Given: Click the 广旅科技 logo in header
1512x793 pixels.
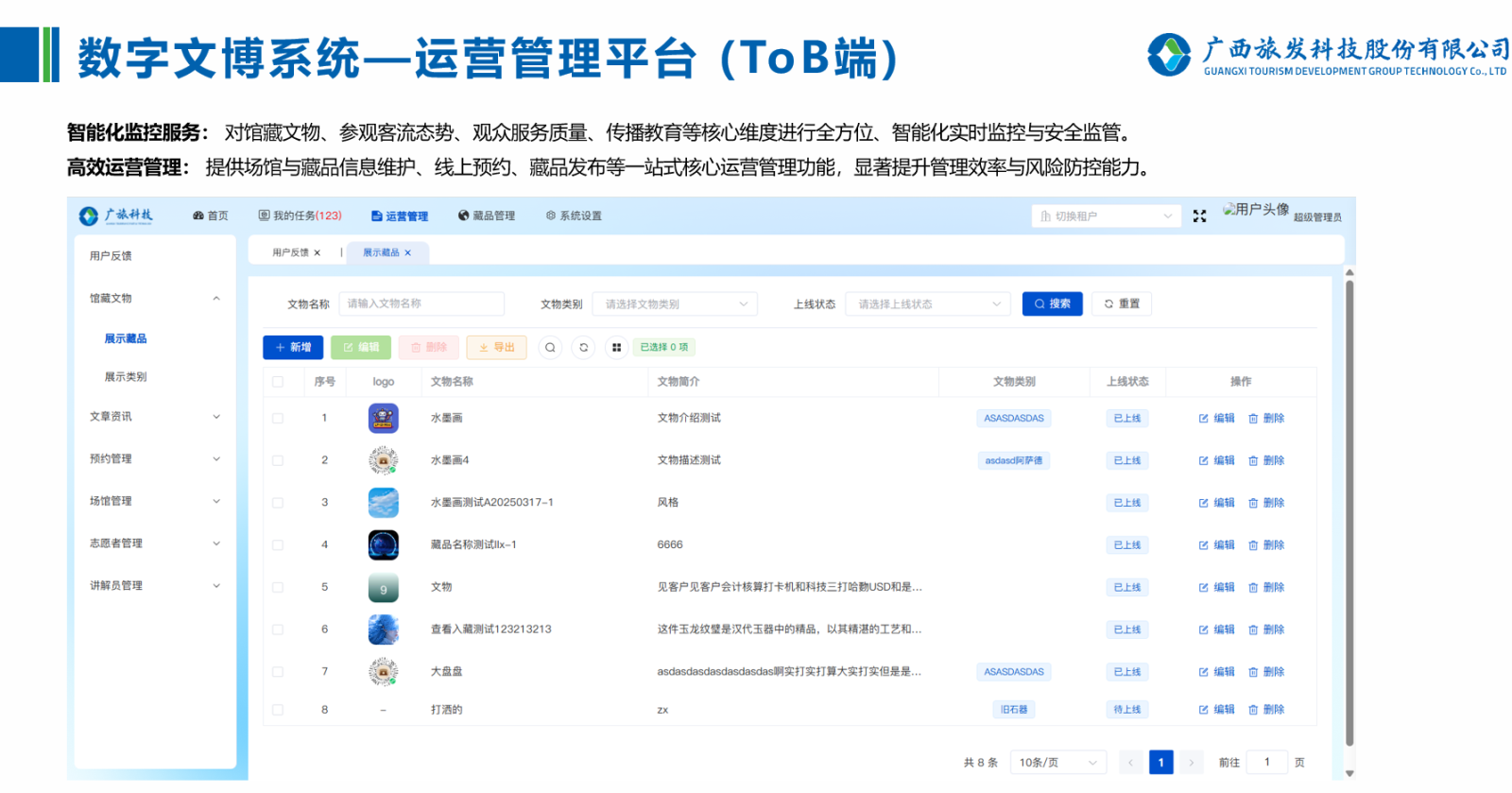Looking at the screenshot, I should pos(116,215).
